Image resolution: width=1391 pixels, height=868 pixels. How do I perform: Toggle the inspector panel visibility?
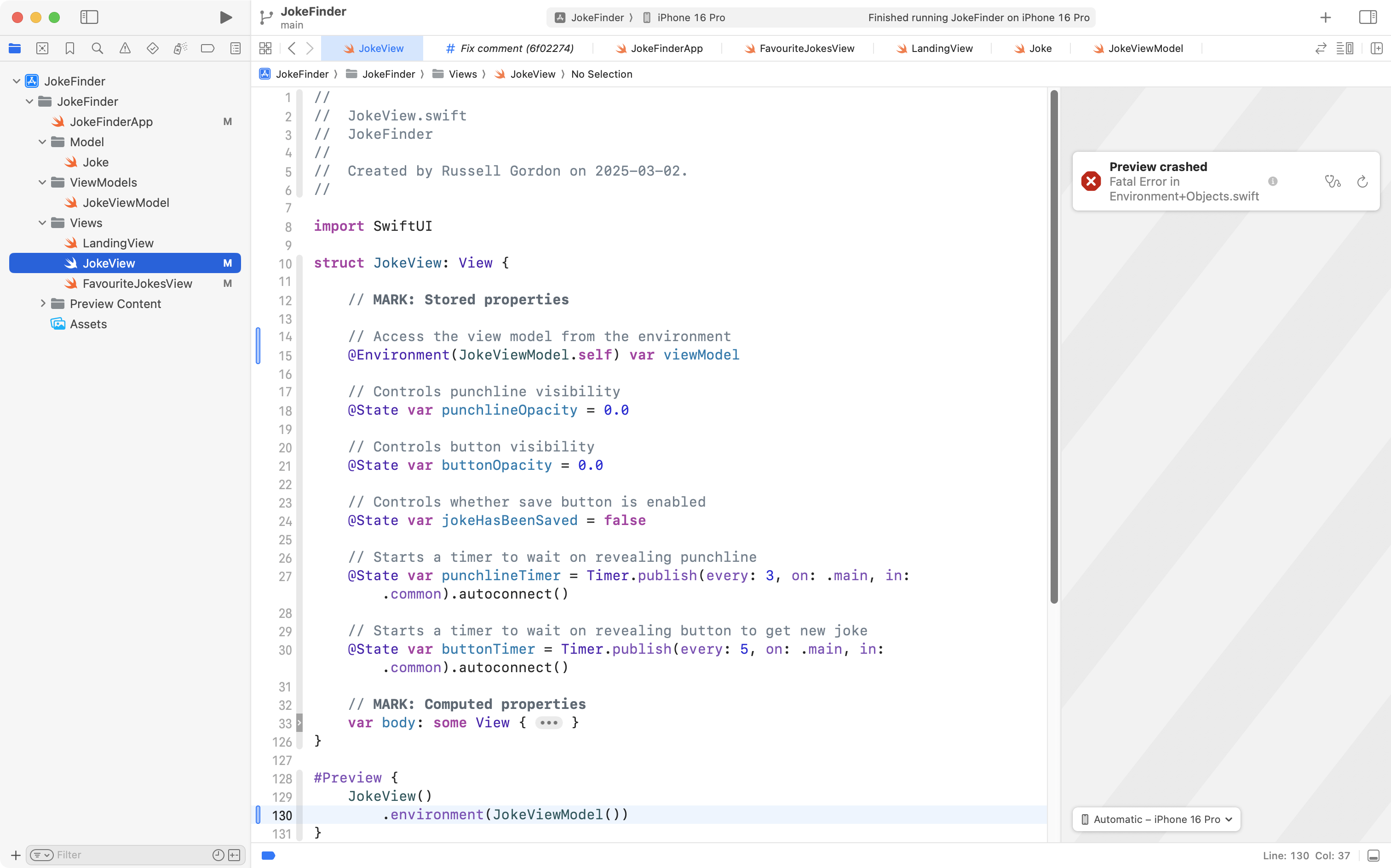(1368, 17)
